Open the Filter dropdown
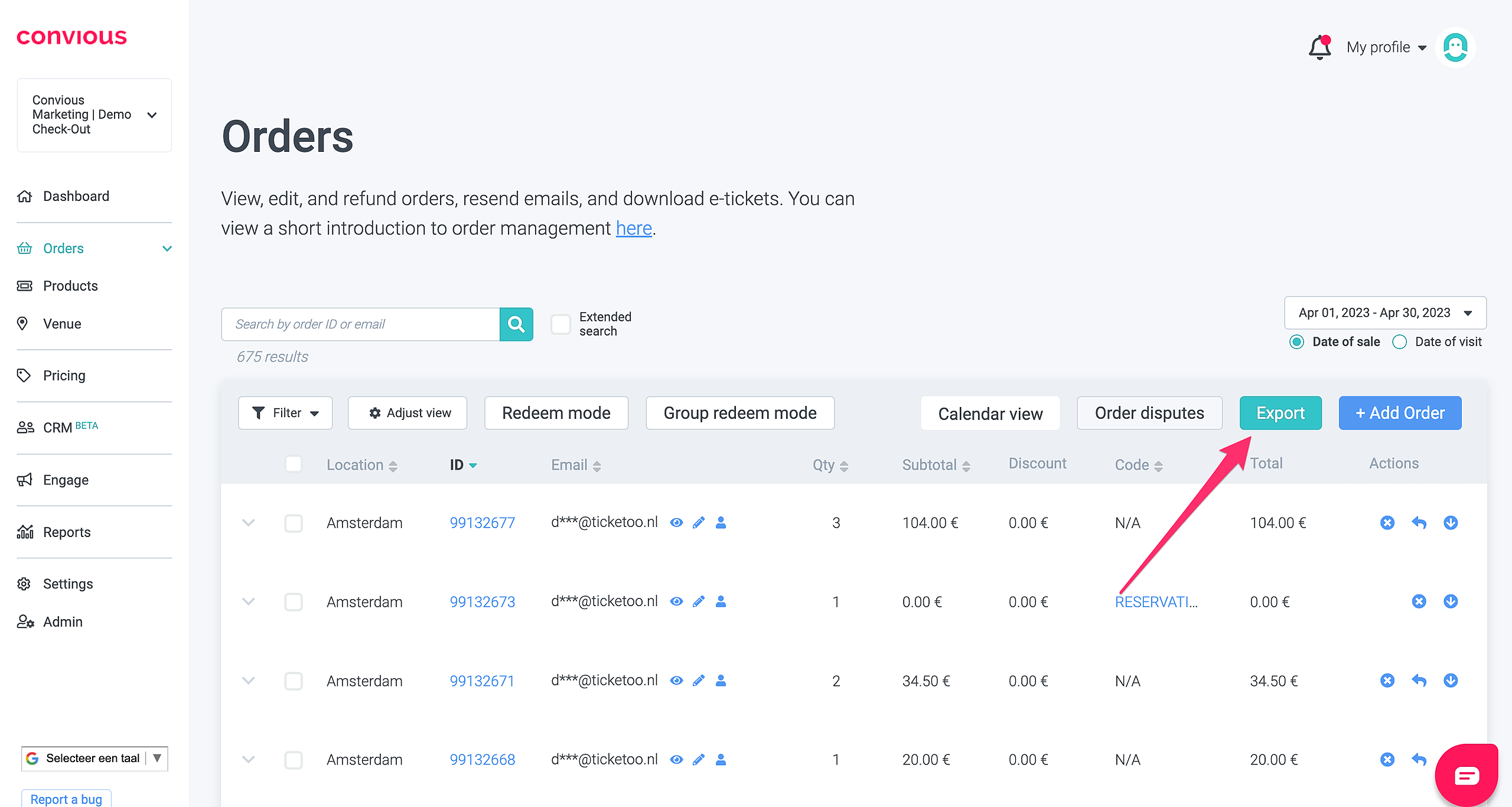The height and width of the screenshot is (807, 1512). [285, 413]
